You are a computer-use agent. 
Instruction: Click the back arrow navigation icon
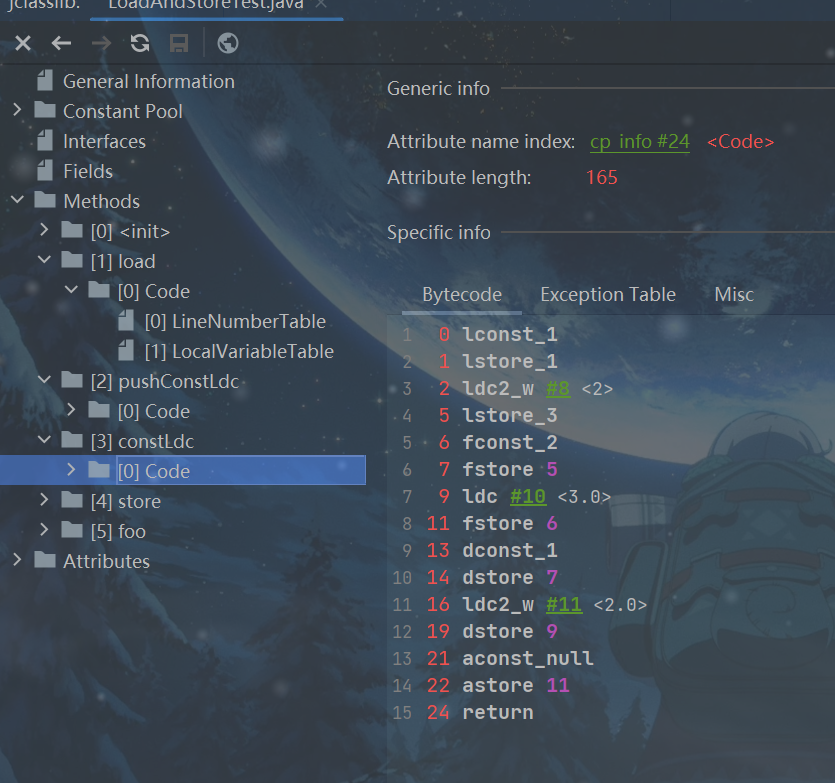pyautogui.click(x=62, y=43)
